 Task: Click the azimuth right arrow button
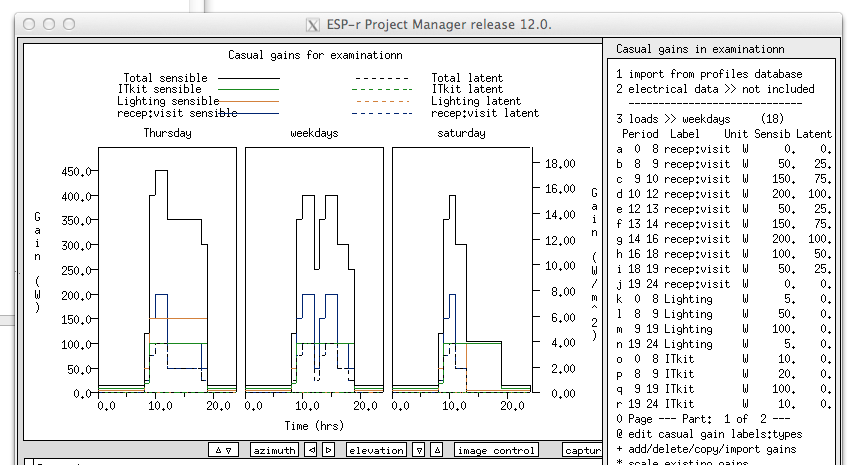pyautogui.click(x=328, y=451)
